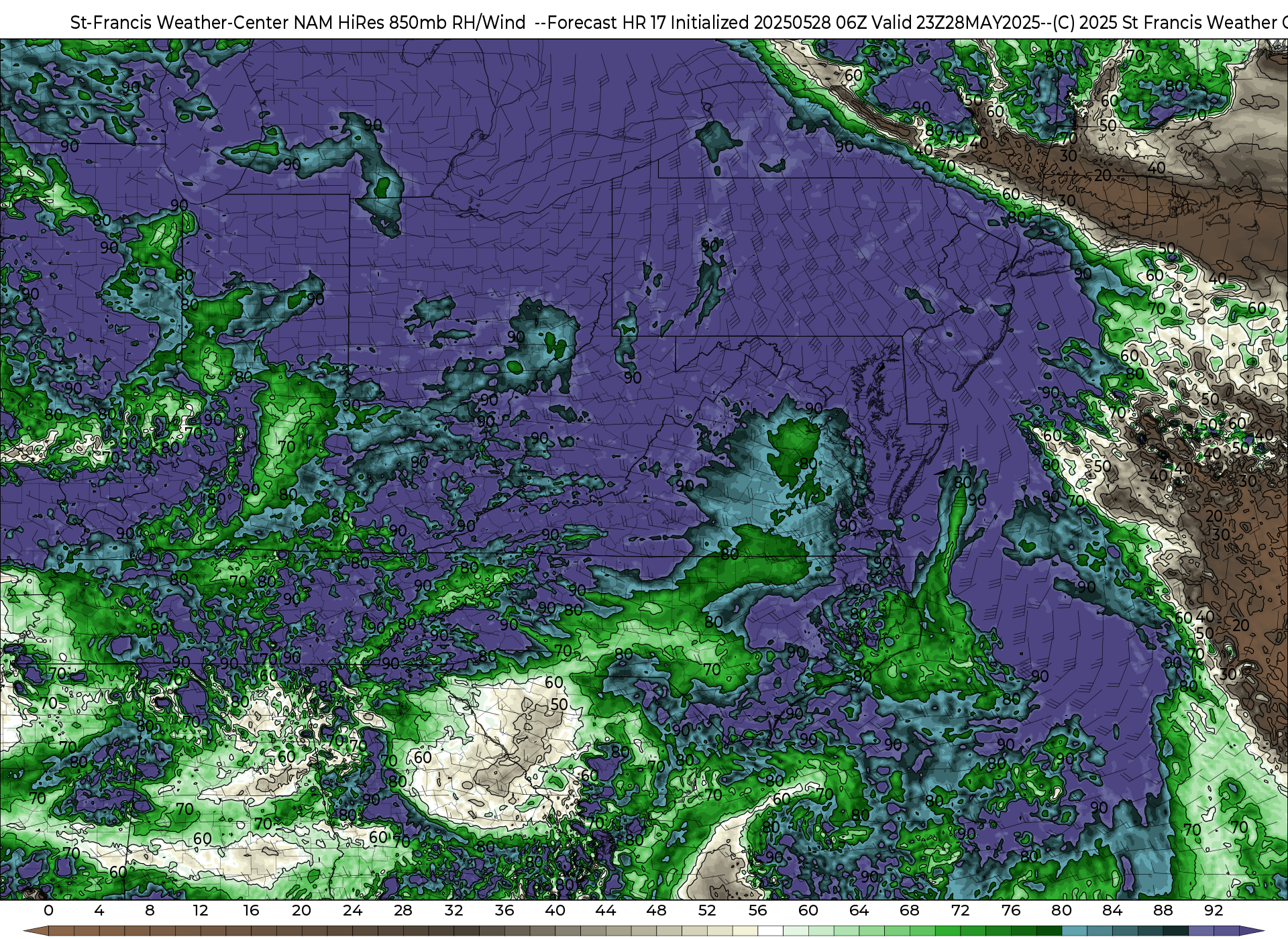
Task: Click the "92" label on the color scale
Action: [1214, 910]
